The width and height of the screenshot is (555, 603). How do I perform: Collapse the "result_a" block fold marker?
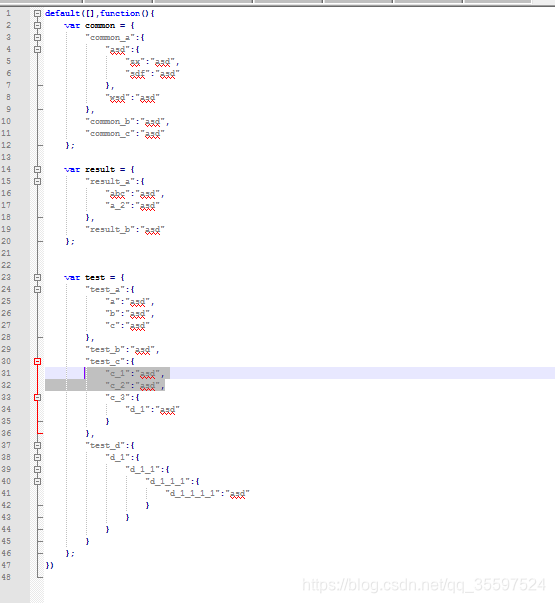pyautogui.click(x=37, y=181)
